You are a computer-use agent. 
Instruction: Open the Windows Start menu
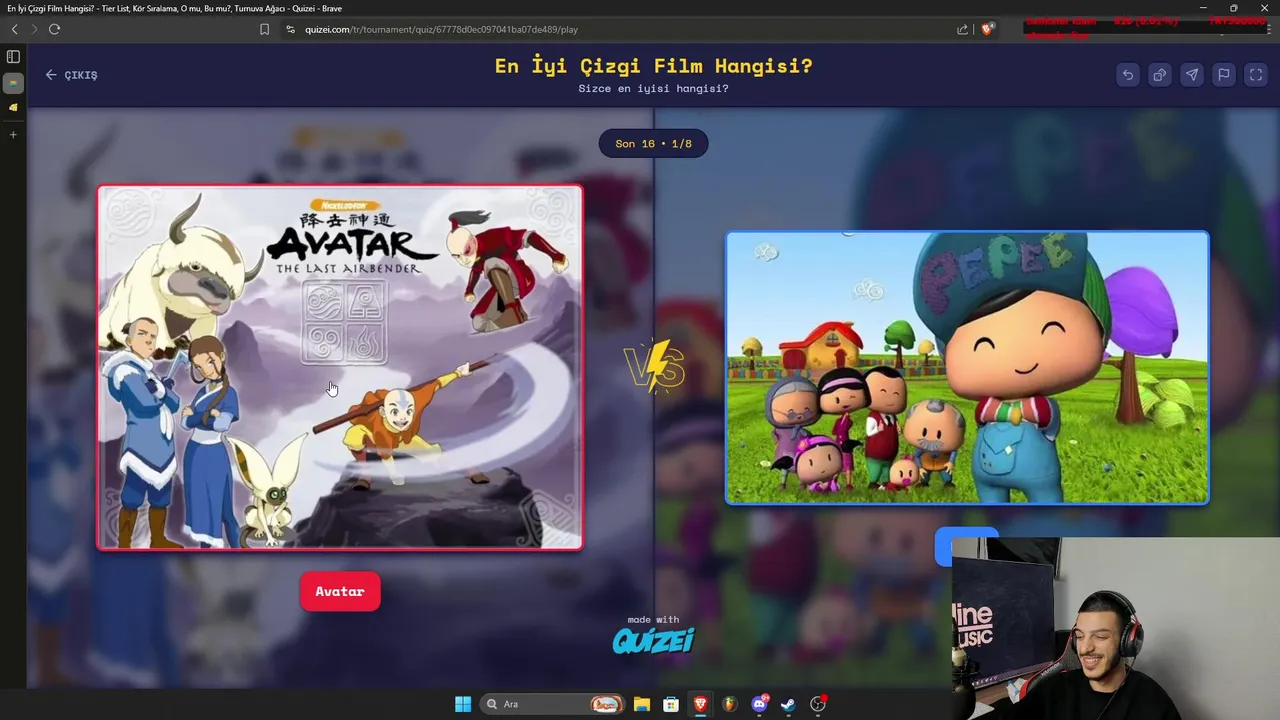463,704
